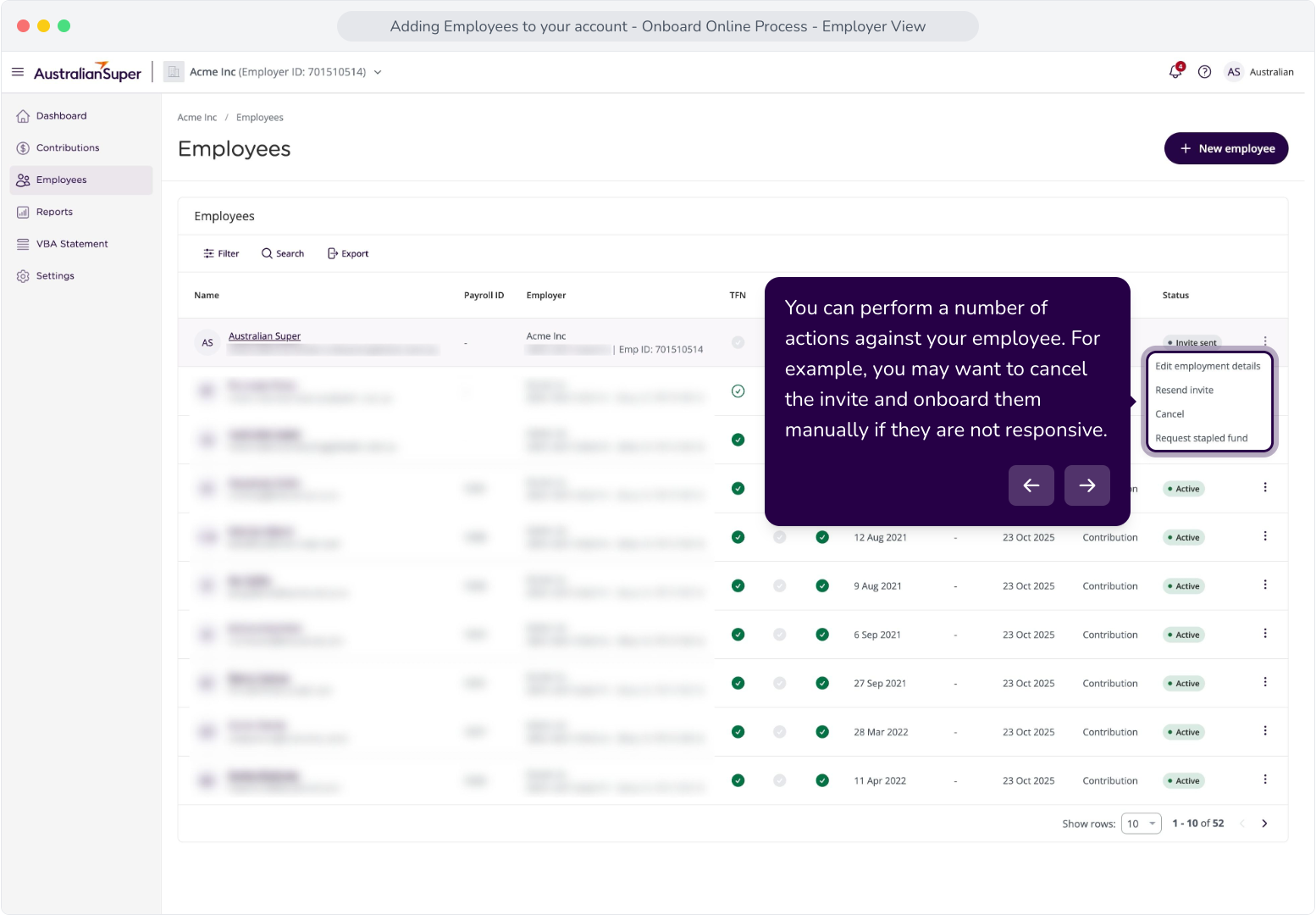Image resolution: width=1316 pixels, height=915 pixels.
Task: Click Active status in 11 Apr 2022 row
Action: pos(1184,781)
